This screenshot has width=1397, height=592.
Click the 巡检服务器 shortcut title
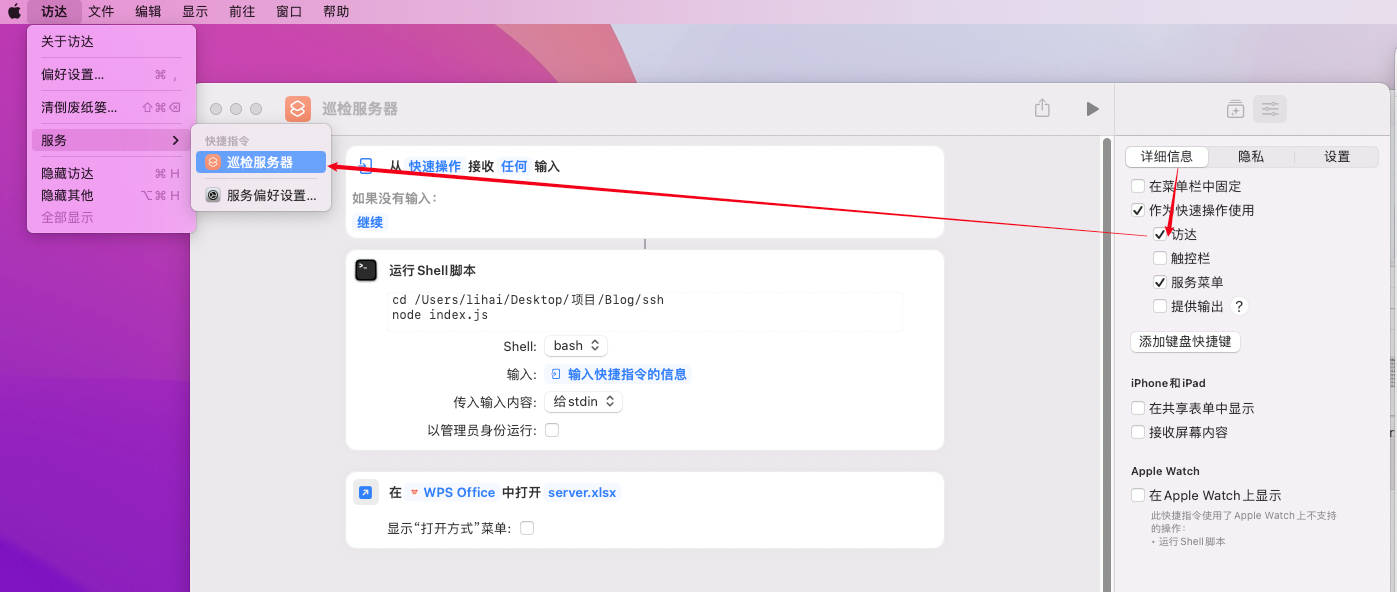pyautogui.click(x=360, y=108)
